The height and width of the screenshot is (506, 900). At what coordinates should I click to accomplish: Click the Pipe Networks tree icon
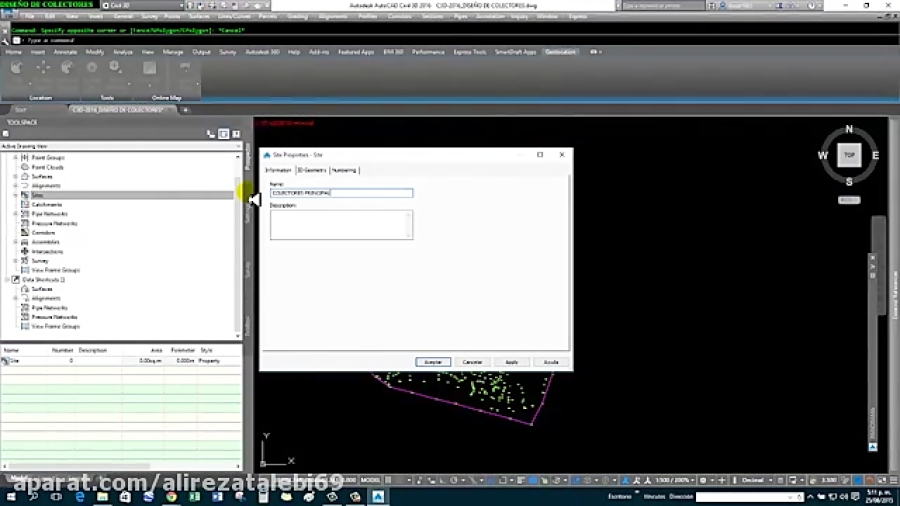(x=25, y=214)
